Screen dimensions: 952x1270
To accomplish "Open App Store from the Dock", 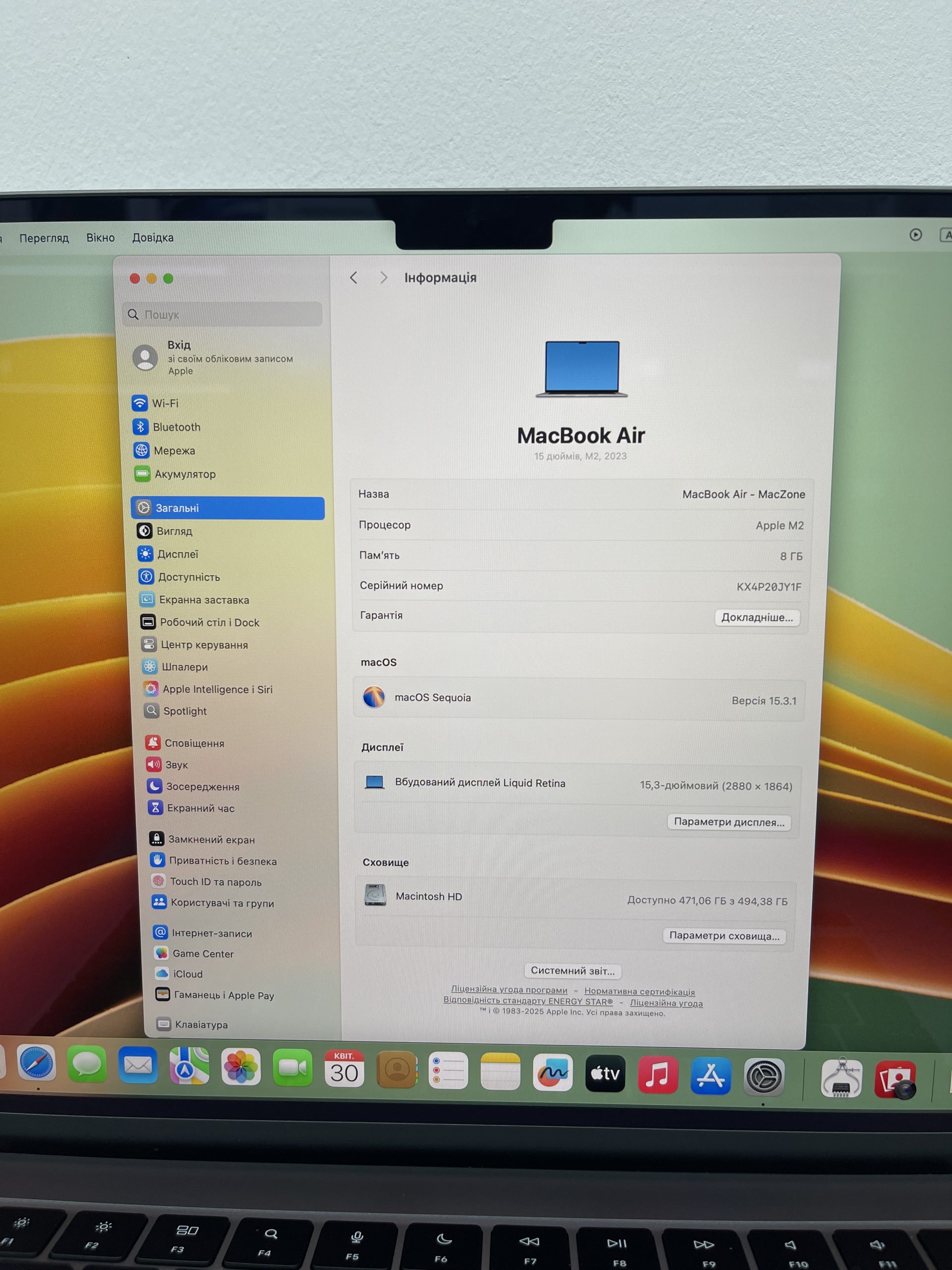I will [711, 1076].
